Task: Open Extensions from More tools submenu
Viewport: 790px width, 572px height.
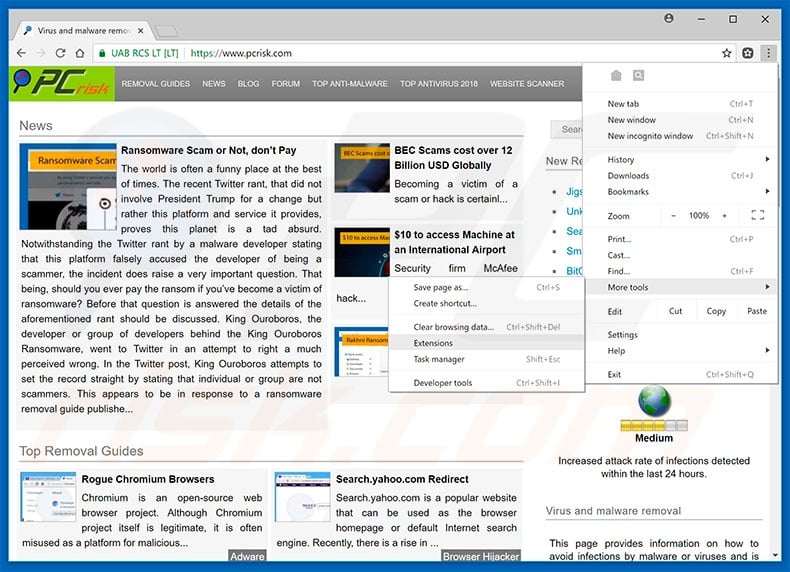Action: click(x=487, y=343)
